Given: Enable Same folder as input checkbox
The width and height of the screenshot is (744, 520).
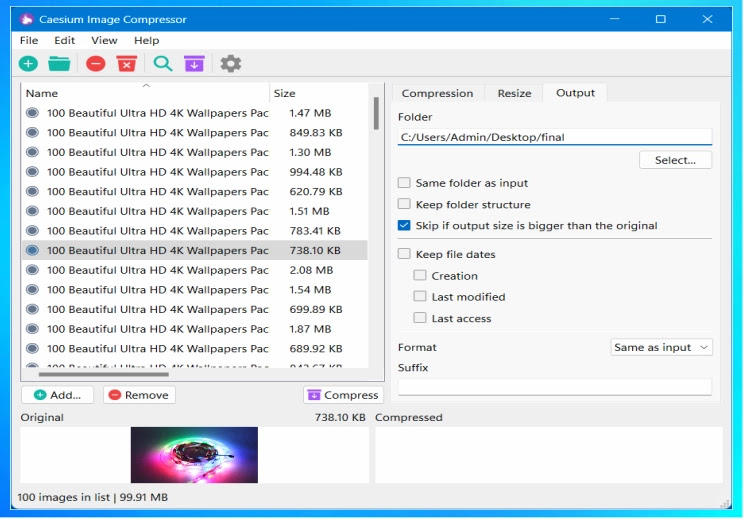Looking at the screenshot, I should tap(404, 183).
